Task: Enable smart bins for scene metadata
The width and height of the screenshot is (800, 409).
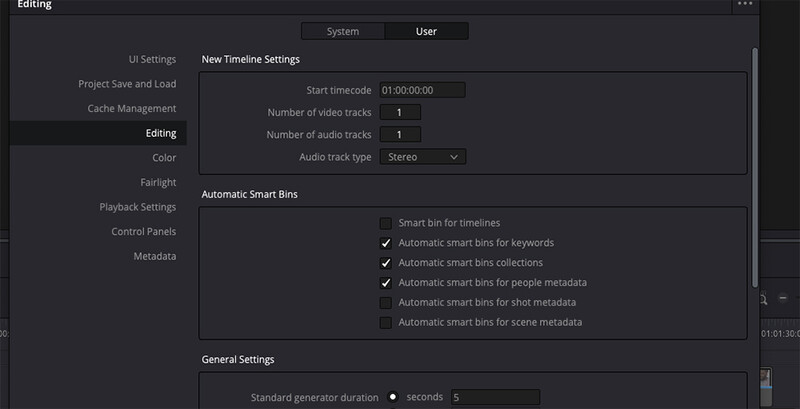Action: 386,323
